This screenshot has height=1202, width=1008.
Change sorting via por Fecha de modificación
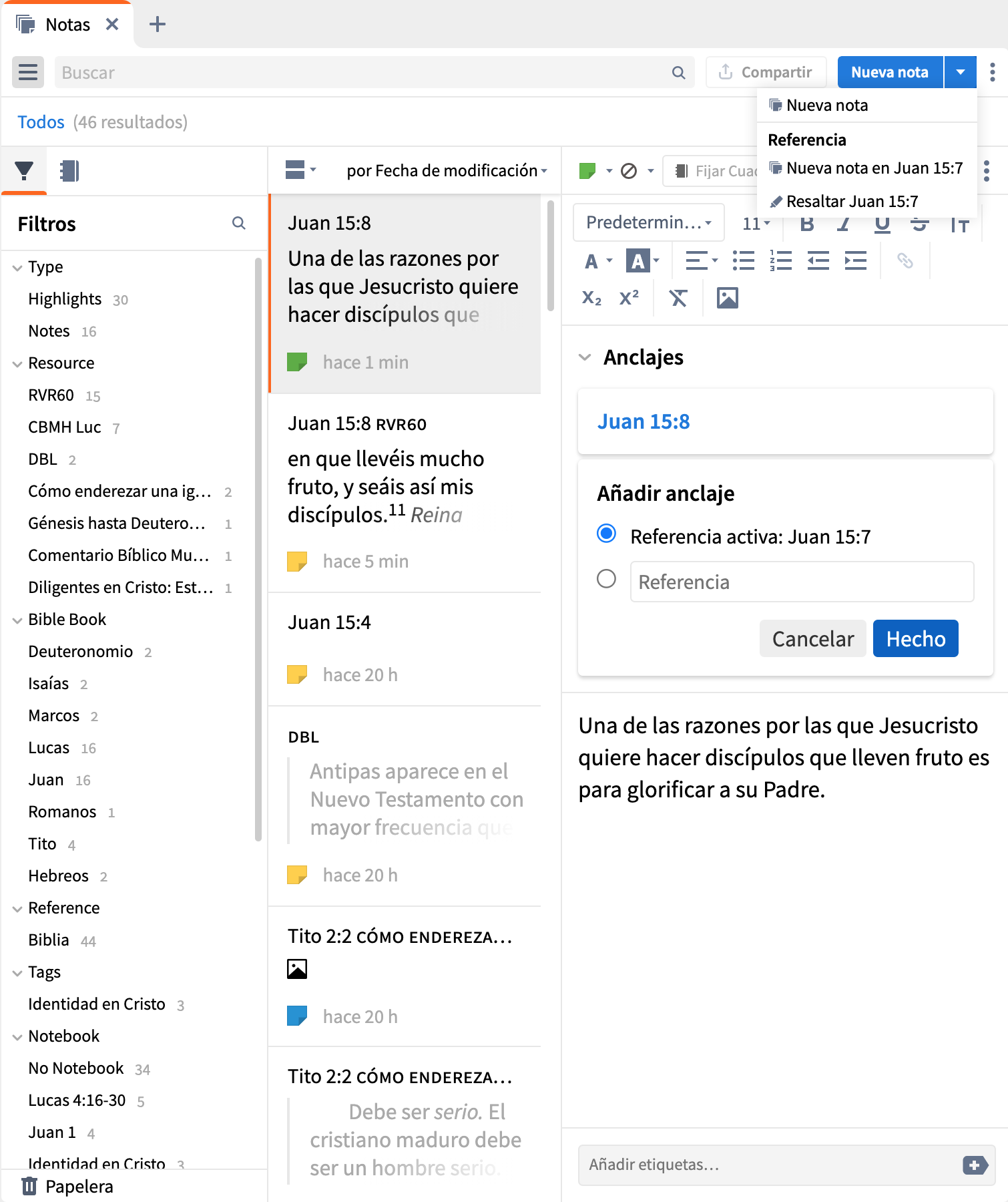(447, 171)
